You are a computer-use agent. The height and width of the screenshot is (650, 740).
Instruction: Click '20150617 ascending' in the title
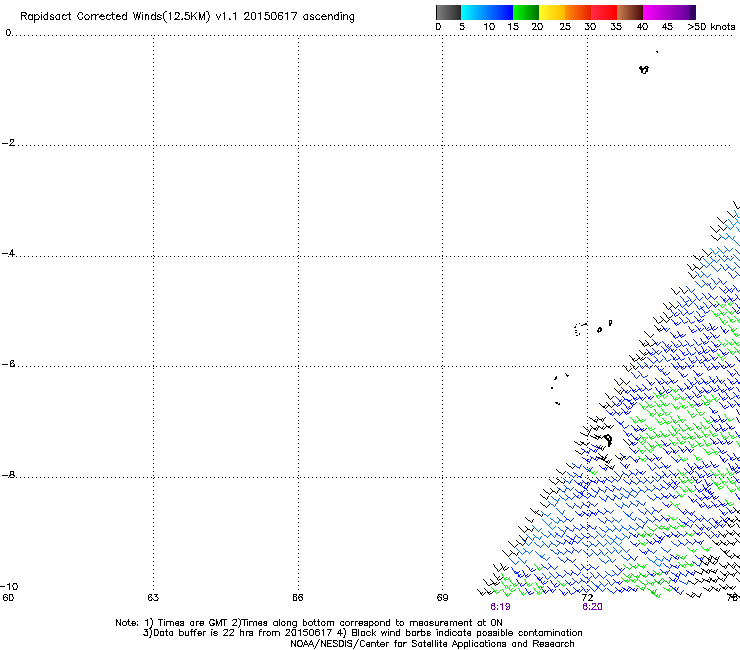(299, 17)
